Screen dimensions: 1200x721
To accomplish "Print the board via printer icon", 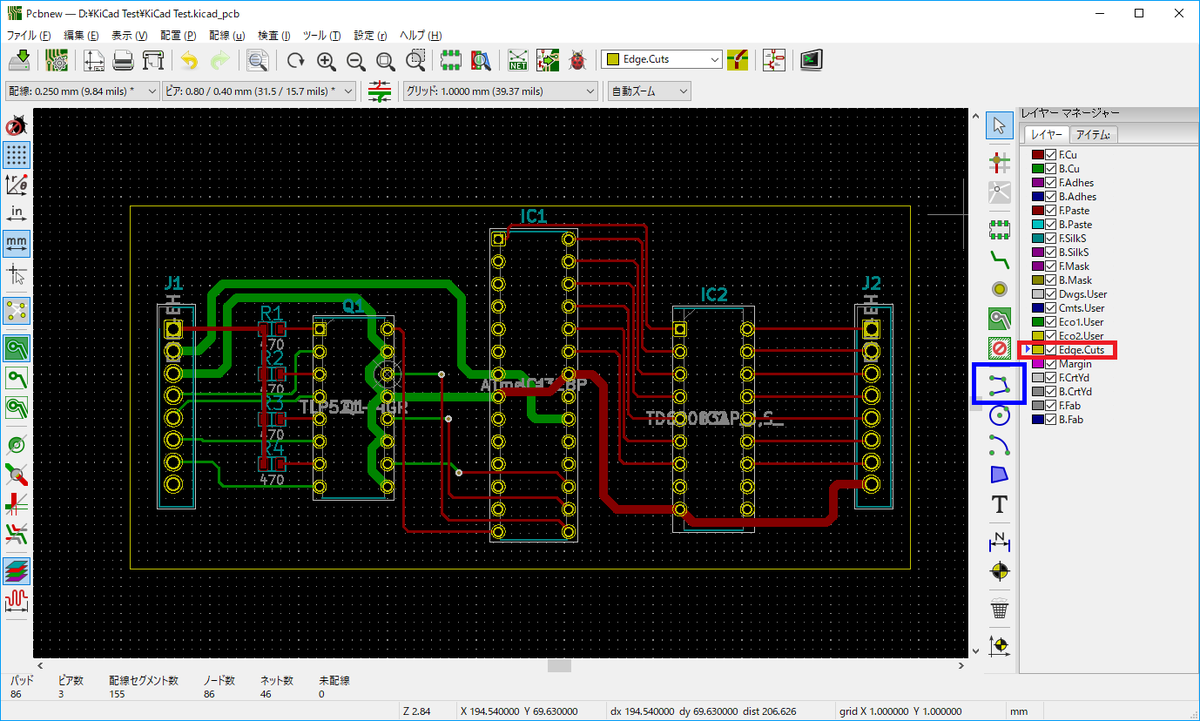I will click(x=123, y=60).
